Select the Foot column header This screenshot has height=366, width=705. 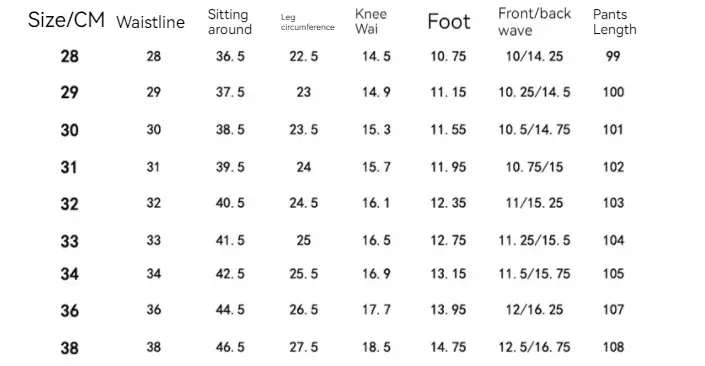click(449, 22)
